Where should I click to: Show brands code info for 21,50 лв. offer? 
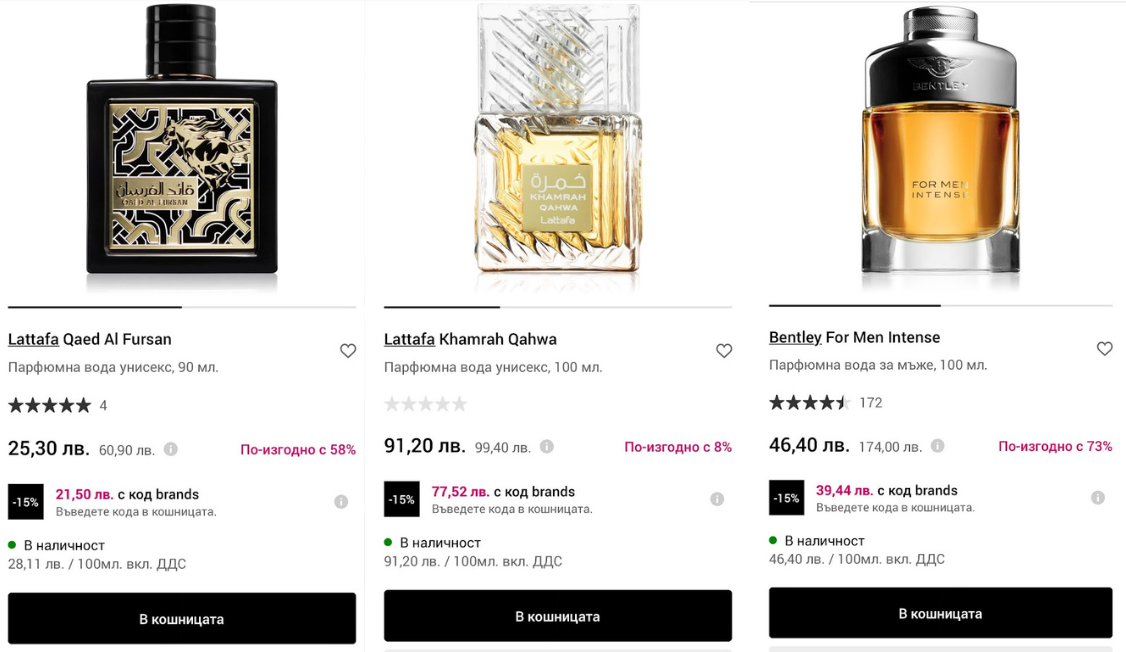point(341,502)
